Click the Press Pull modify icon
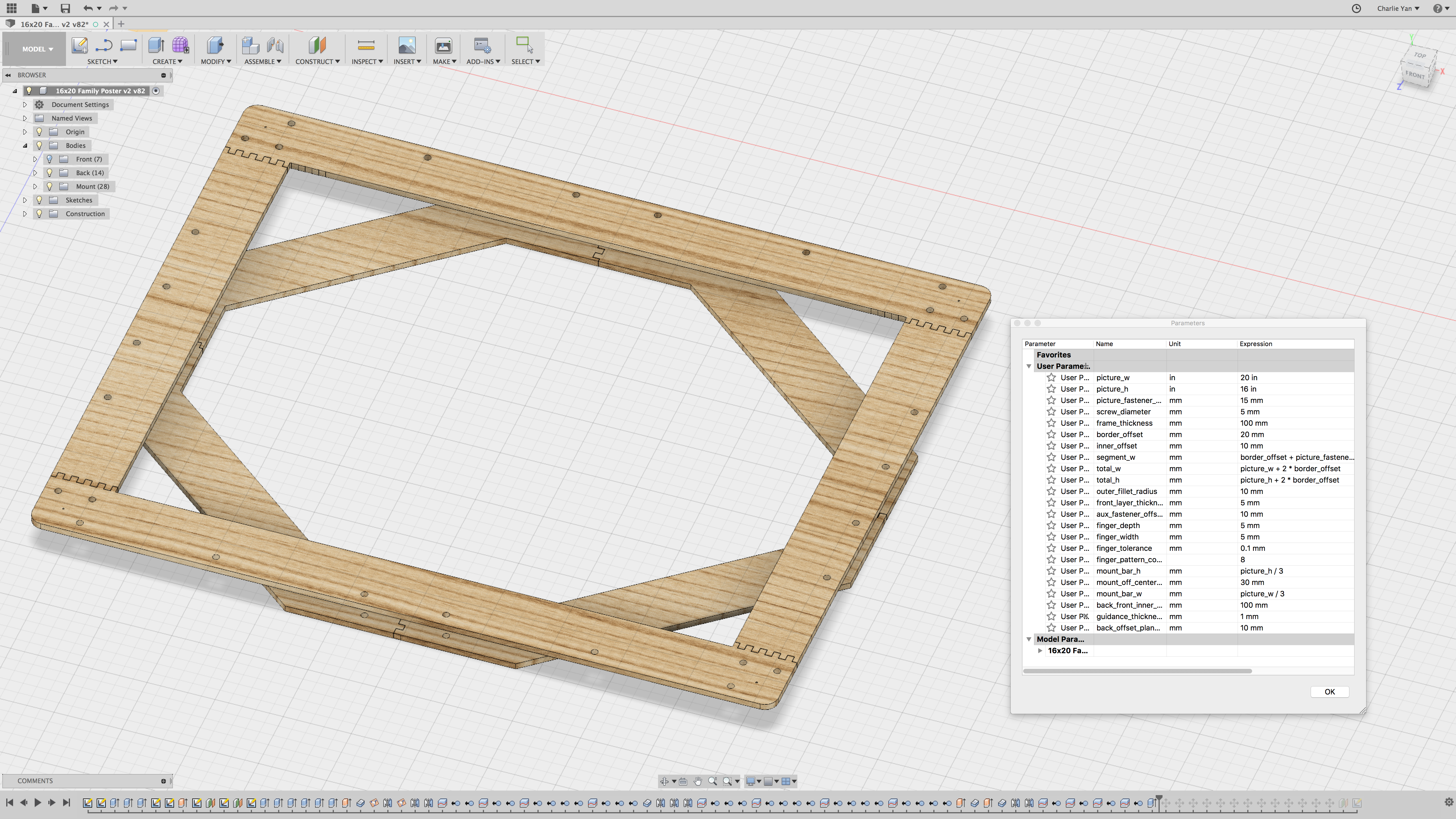The image size is (1456, 819). pos(215,45)
